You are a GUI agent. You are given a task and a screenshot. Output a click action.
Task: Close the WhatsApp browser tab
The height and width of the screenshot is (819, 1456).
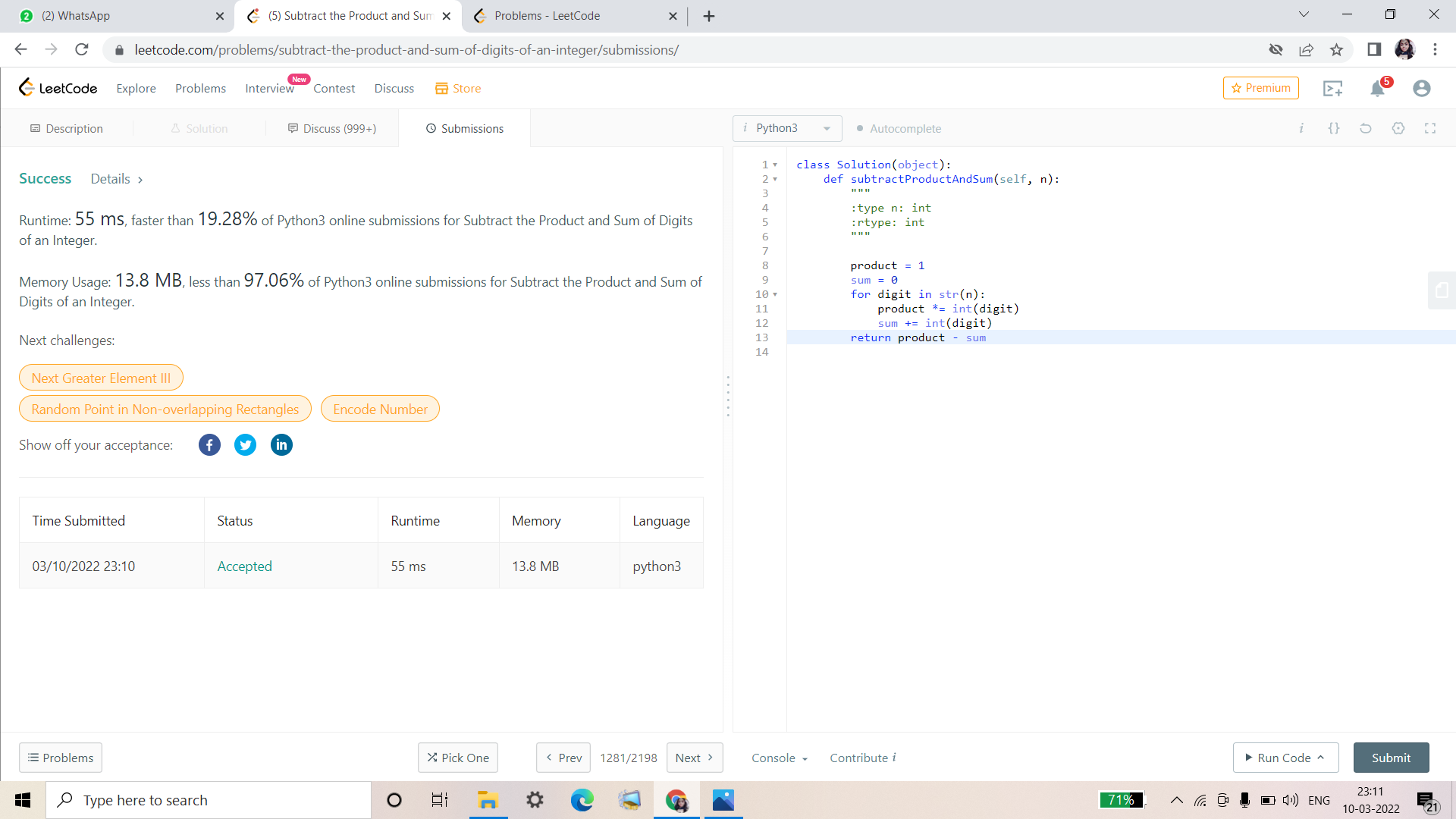coord(220,16)
